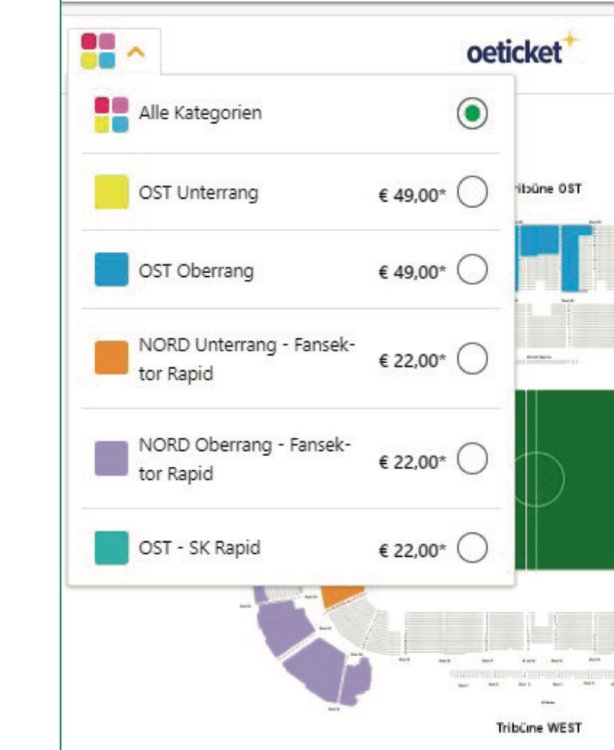Click the purple NORD Oberrang swatch
This screenshot has height=750, width=614.
112,458
